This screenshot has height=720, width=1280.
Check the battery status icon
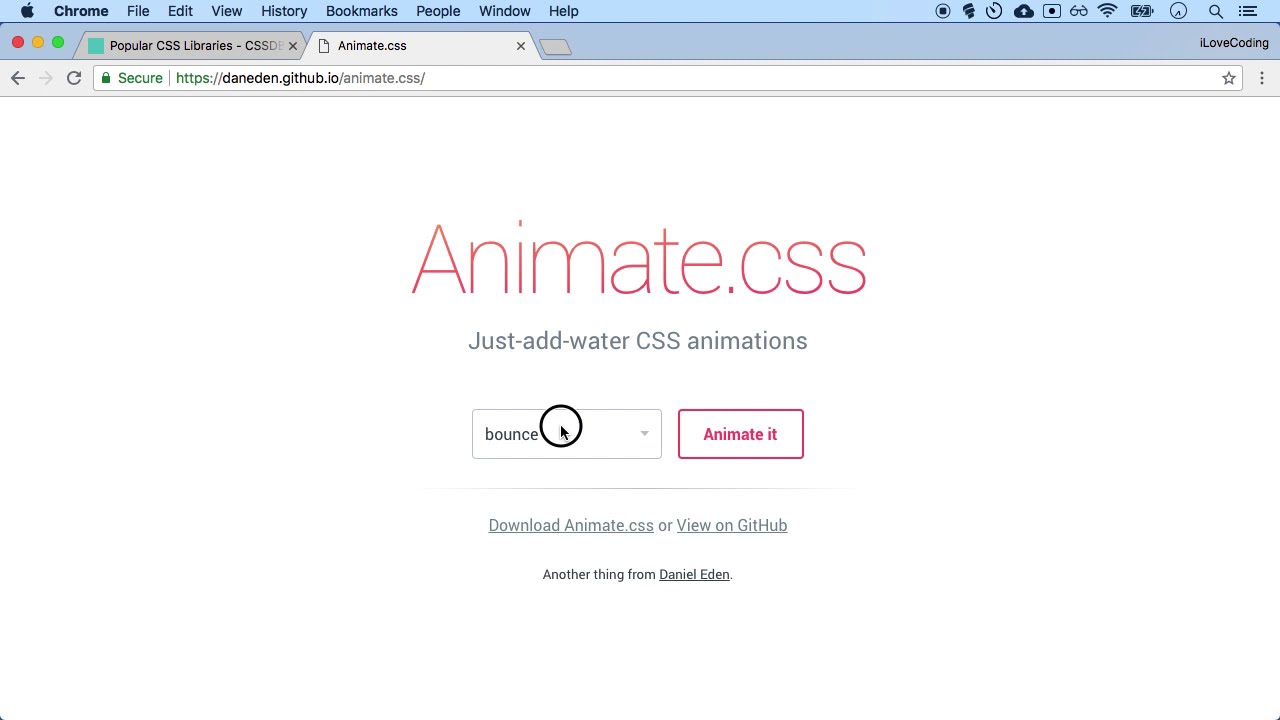click(1142, 11)
